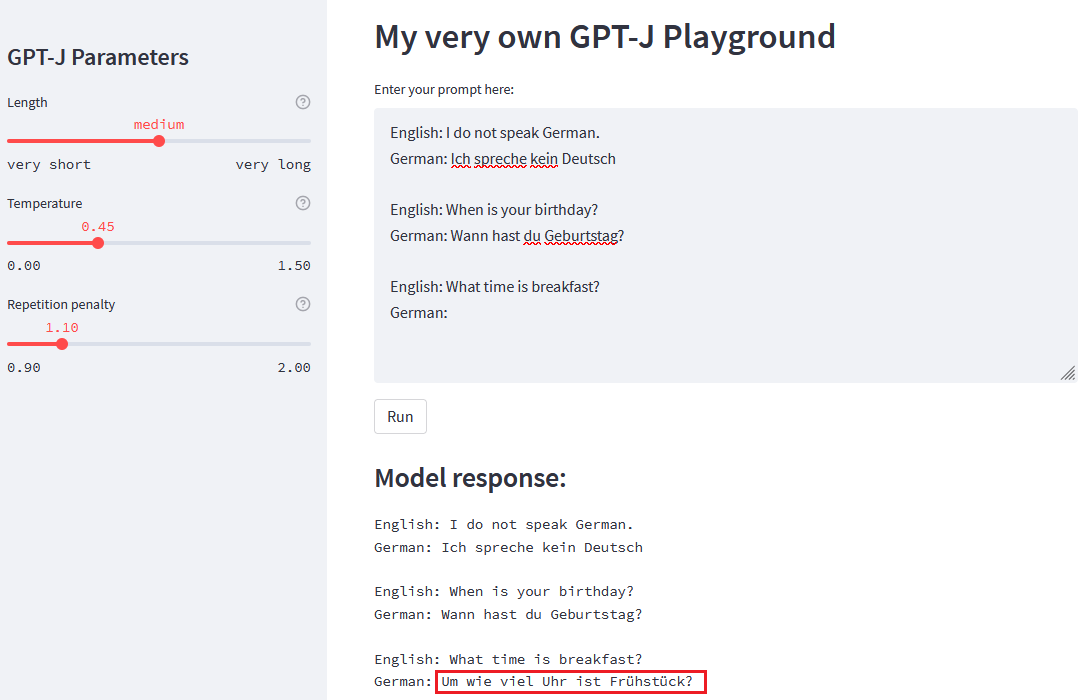Click the '1.10' repetition penalty value
Viewport: 1085px width, 700px height.
tap(62, 327)
